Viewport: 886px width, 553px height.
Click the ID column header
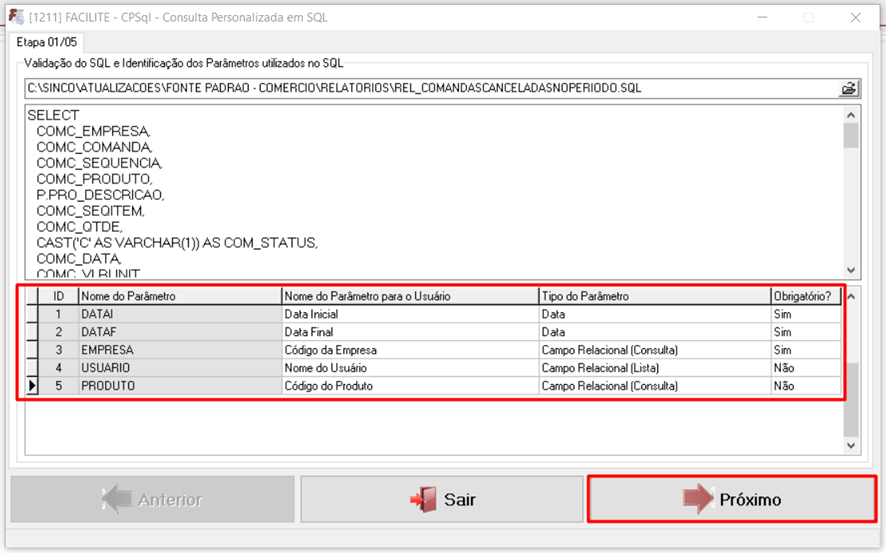click(x=58, y=296)
